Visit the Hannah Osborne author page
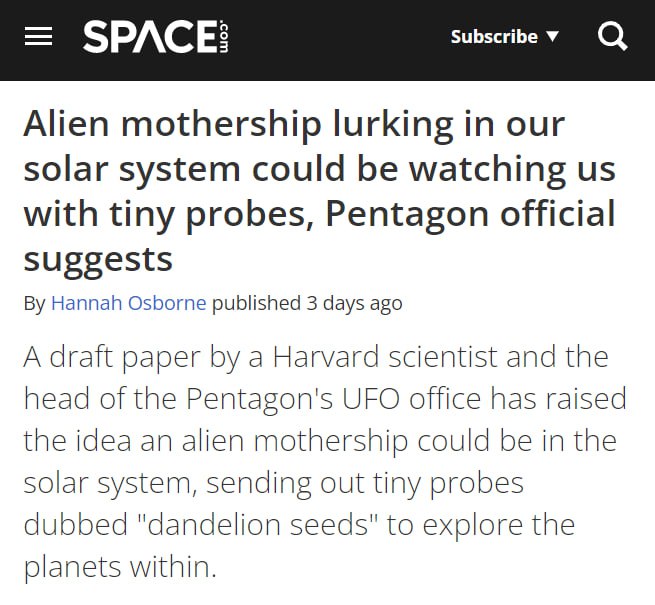The height and width of the screenshot is (605, 655). (x=129, y=303)
